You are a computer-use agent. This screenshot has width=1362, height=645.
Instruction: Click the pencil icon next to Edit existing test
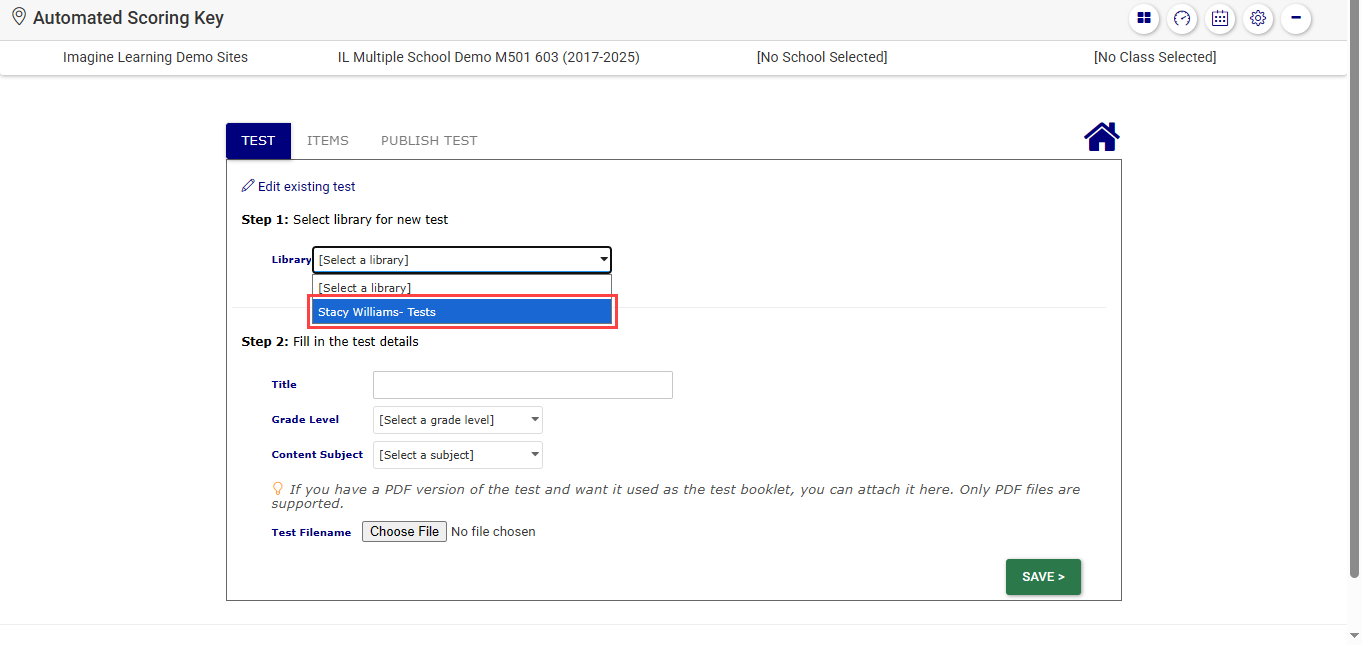tap(247, 185)
